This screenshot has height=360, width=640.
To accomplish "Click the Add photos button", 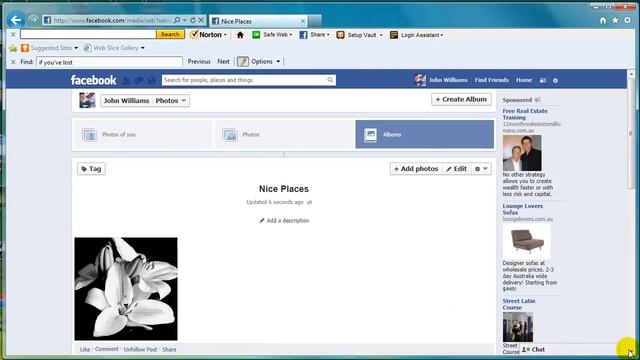I will click(416, 169).
